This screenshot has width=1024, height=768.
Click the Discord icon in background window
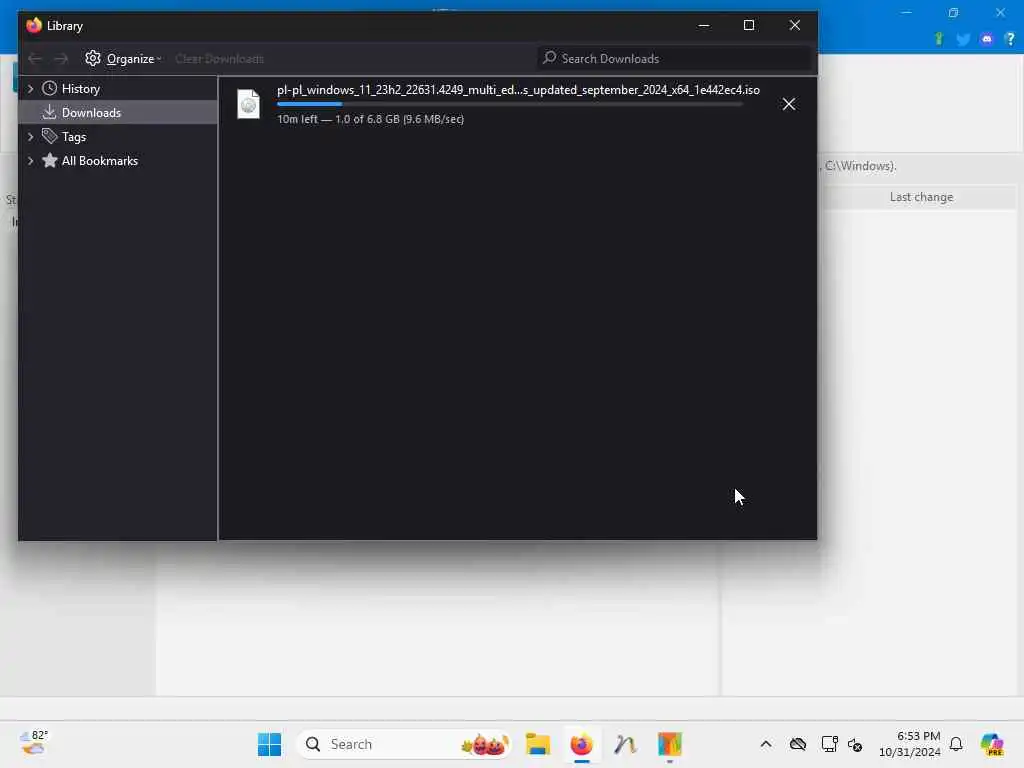point(986,39)
